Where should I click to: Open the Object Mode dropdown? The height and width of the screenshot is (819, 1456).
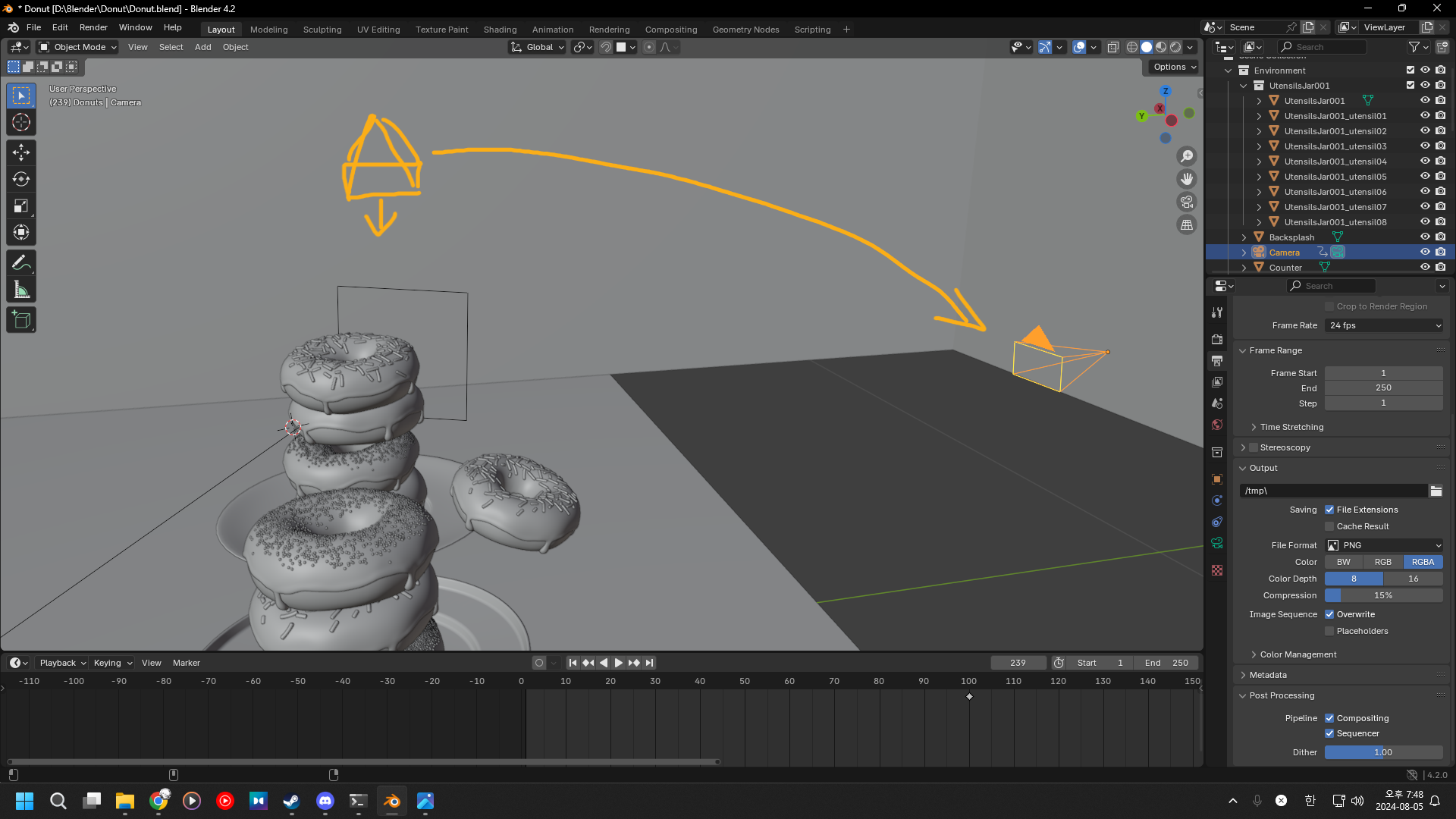tap(77, 47)
